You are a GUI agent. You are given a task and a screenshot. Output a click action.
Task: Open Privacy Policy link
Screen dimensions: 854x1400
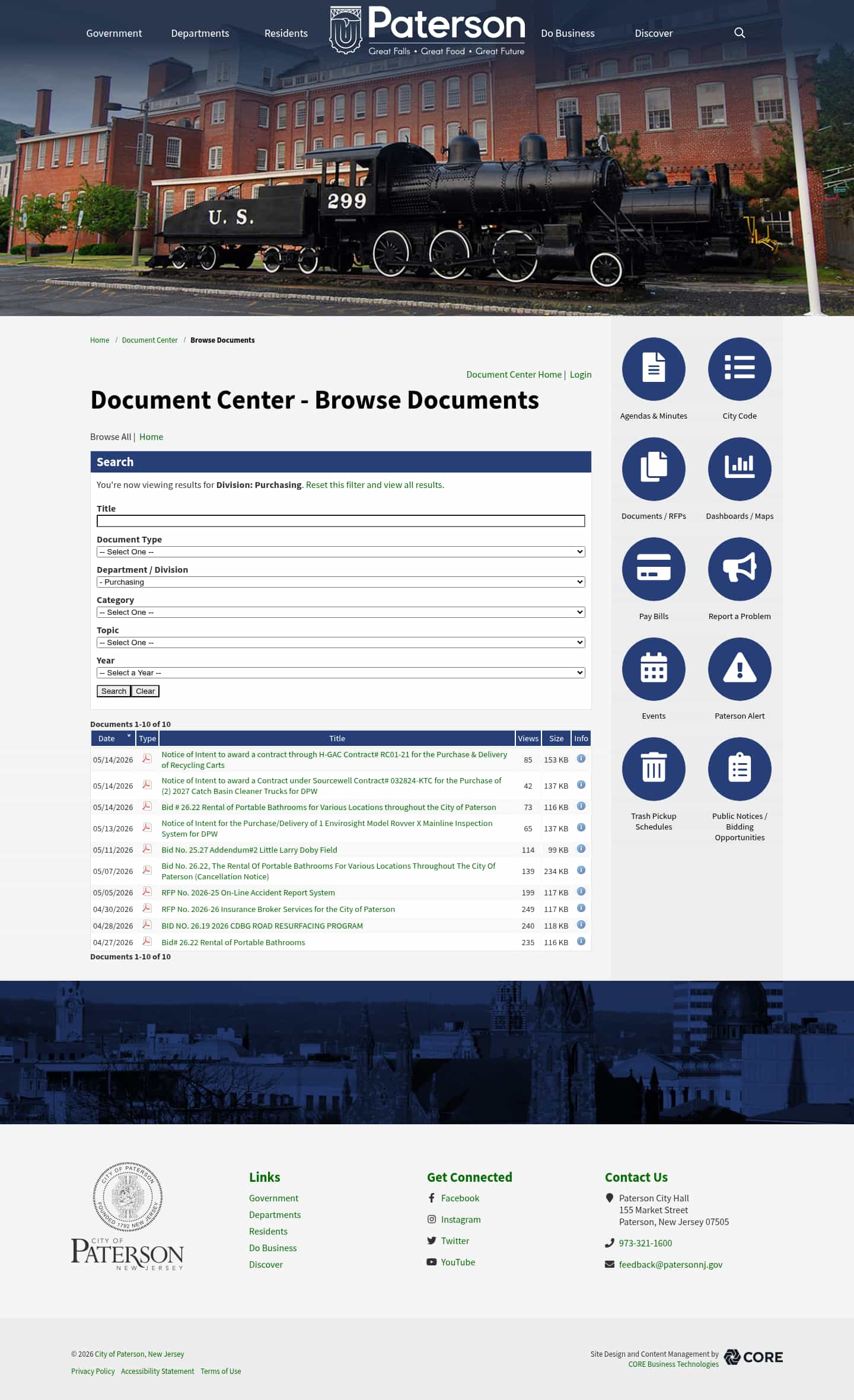93,1371
